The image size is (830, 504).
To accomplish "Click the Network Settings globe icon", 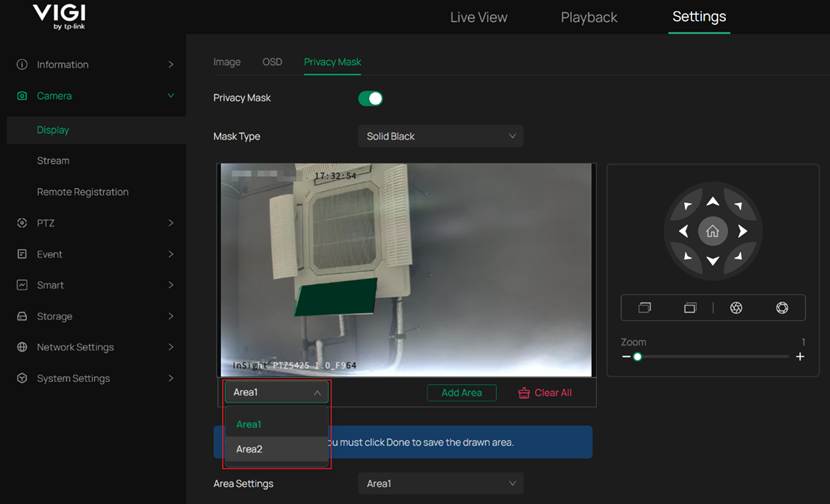I will pos(22,347).
